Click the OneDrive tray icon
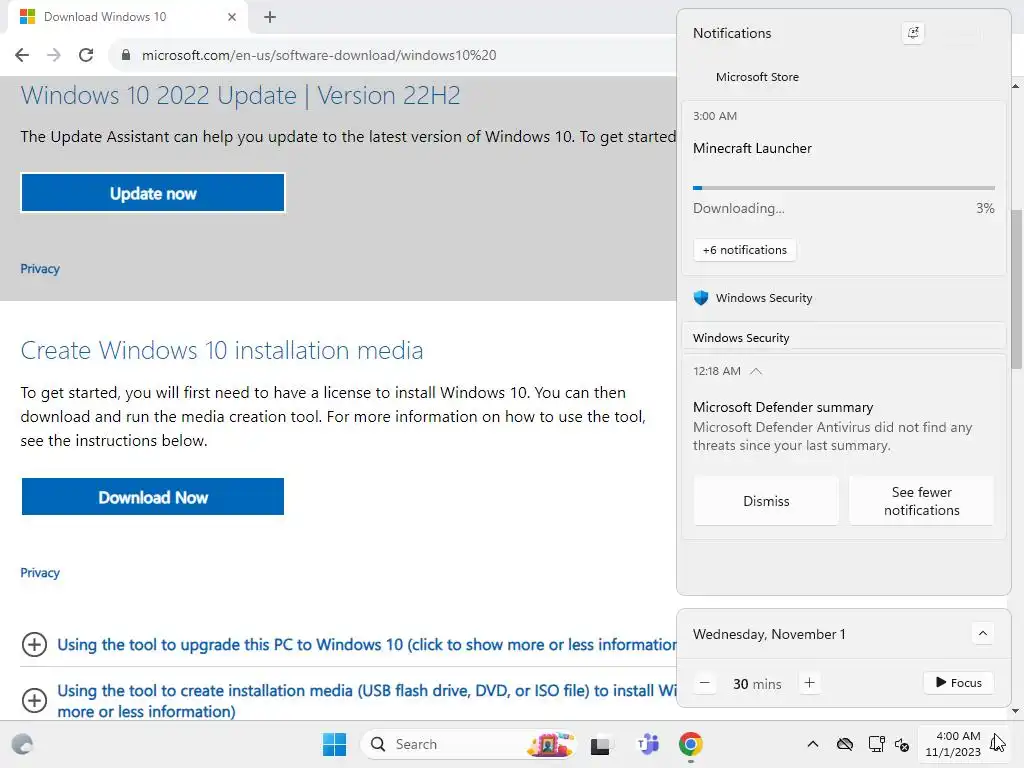This screenshot has height=768, width=1024. coord(844,744)
